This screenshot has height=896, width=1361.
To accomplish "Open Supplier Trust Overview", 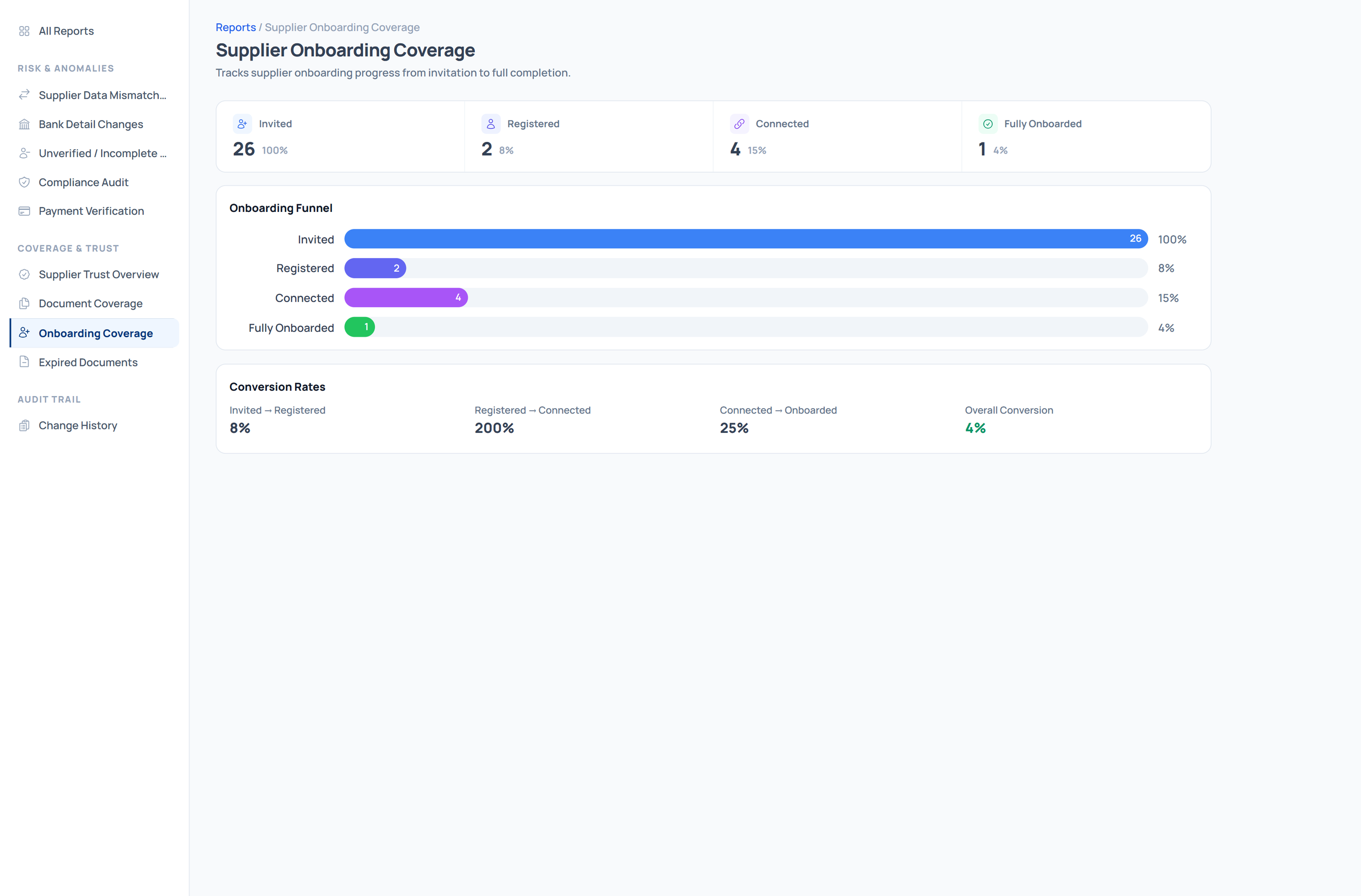I will [94, 275].
